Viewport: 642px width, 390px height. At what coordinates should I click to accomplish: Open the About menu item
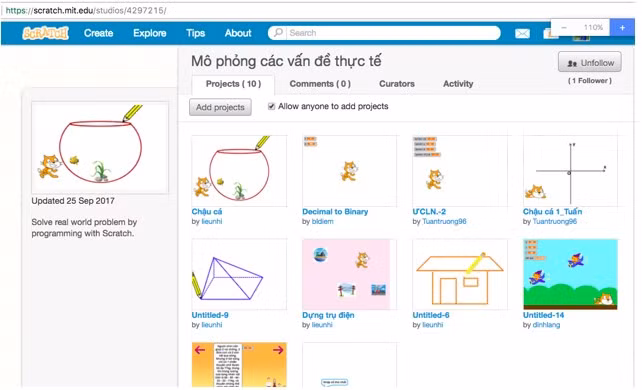(238, 33)
